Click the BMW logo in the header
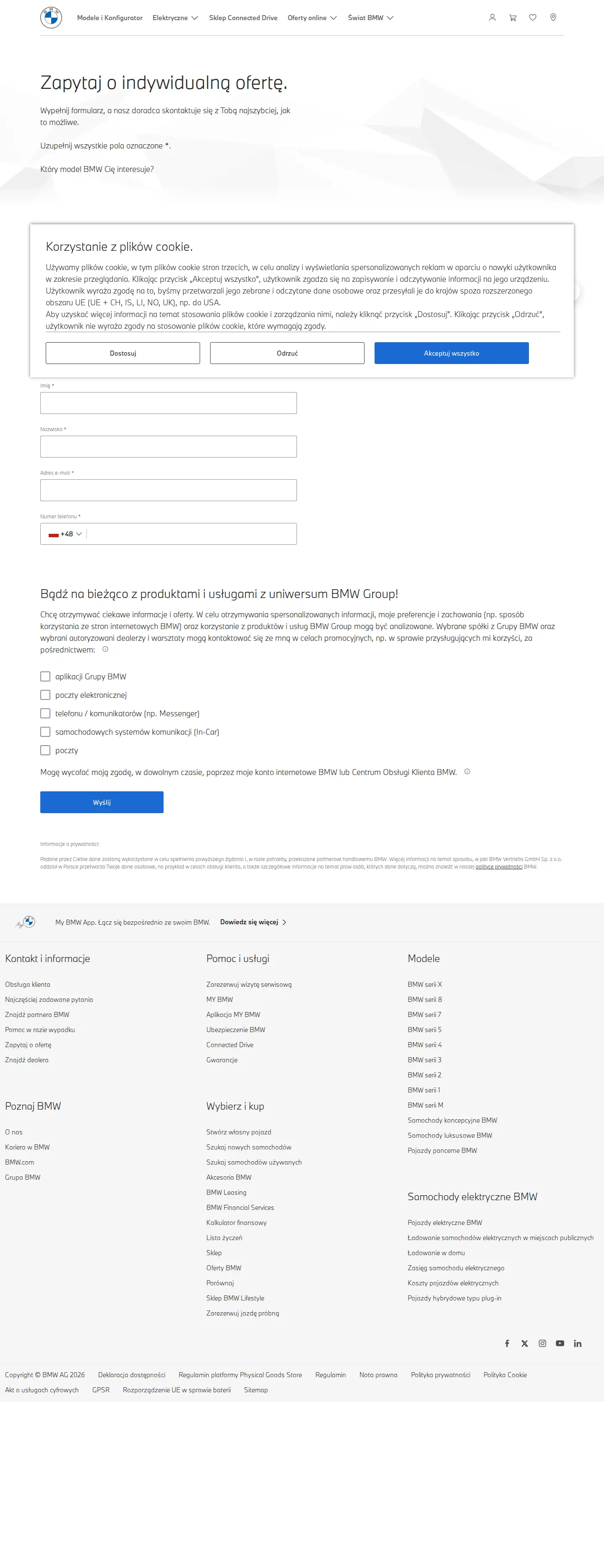The image size is (604, 1568). pyautogui.click(x=51, y=18)
